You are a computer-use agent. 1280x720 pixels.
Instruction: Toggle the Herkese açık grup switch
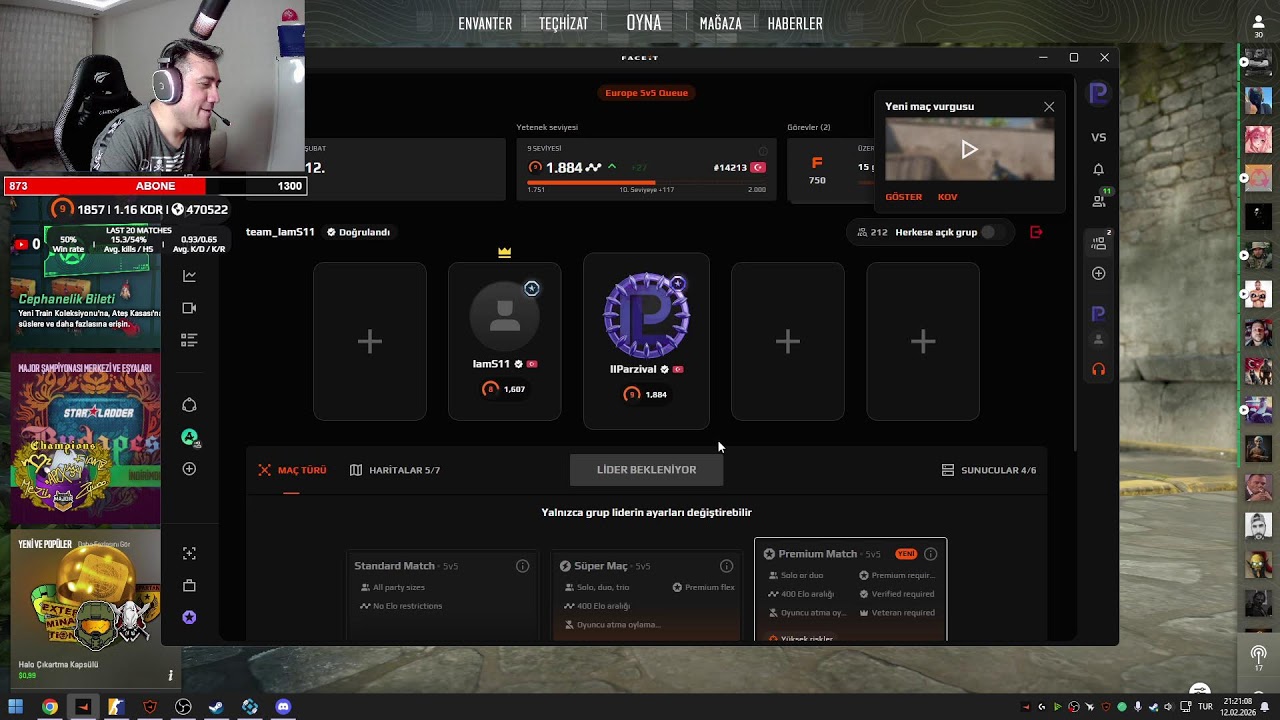point(992,232)
